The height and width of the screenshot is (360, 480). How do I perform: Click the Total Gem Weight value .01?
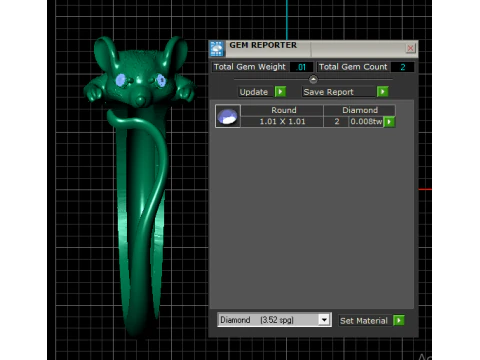[x=301, y=67]
